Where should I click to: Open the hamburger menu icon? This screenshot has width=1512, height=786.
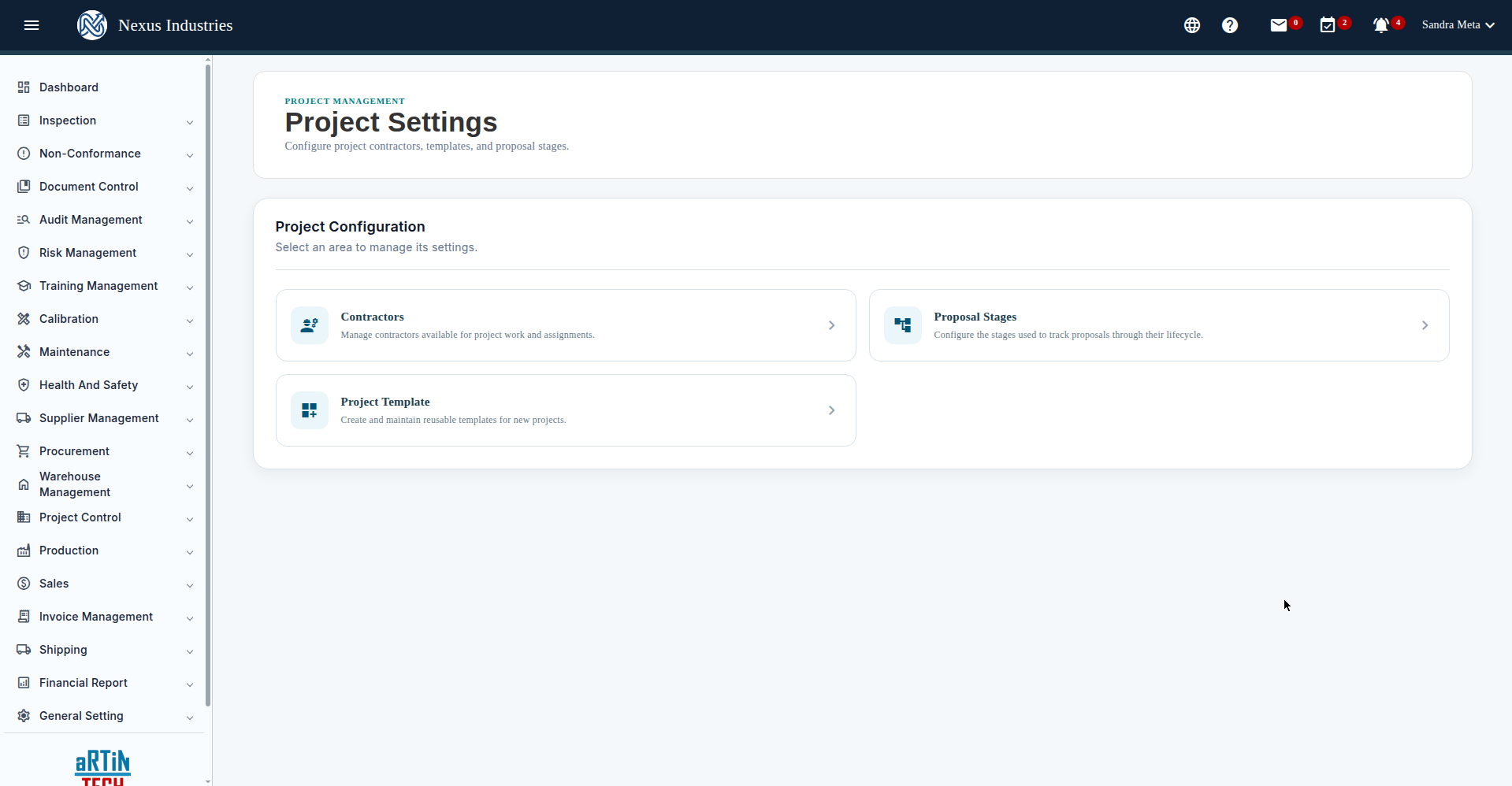pos(32,25)
